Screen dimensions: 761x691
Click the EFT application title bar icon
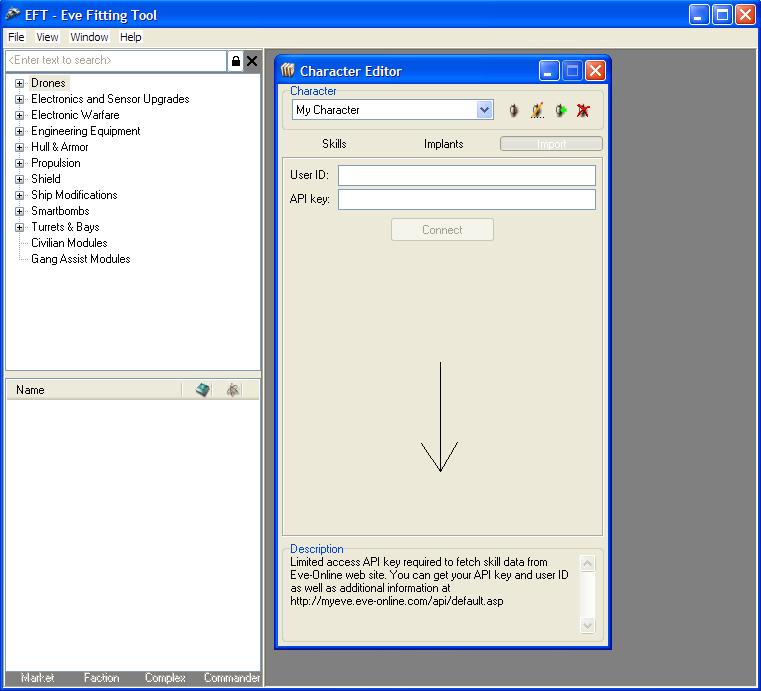[x=13, y=15]
